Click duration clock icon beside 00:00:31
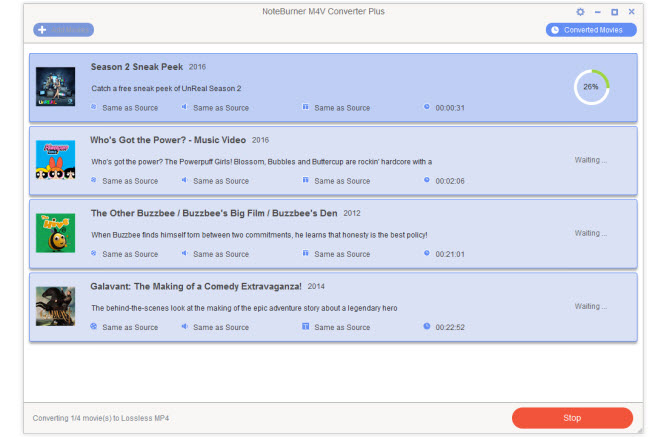The height and width of the screenshot is (437, 660). pos(427,107)
